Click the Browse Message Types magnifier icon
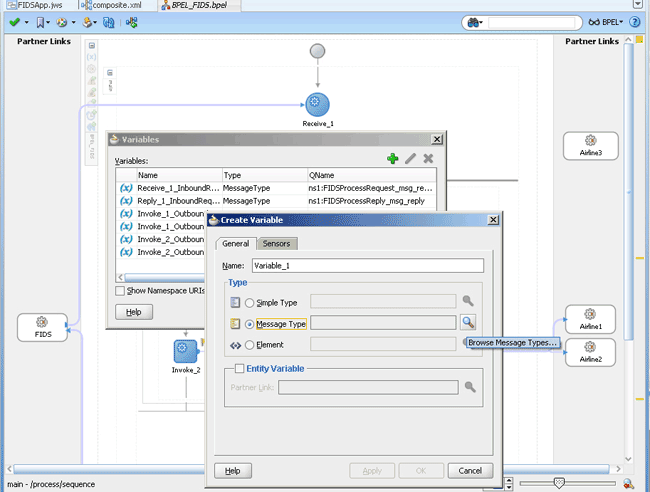This screenshot has height=492, width=650. (468, 322)
